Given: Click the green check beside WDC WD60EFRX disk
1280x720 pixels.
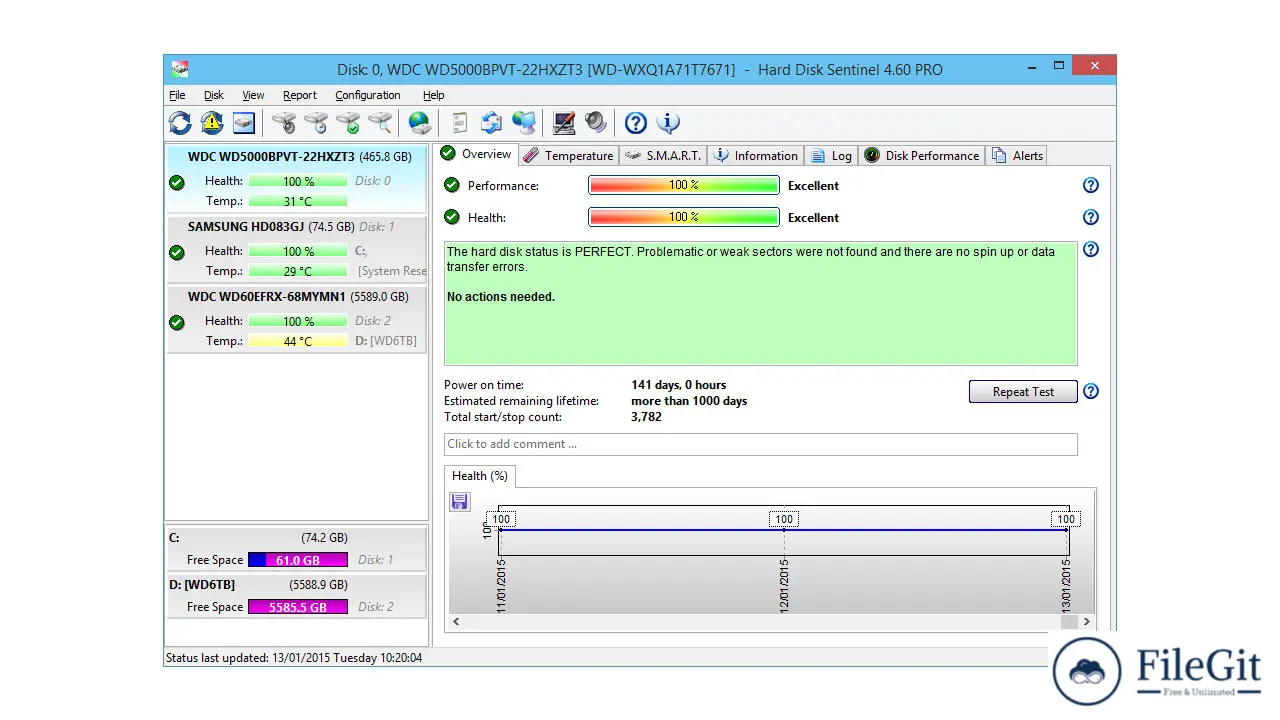Looking at the screenshot, I should click(177, 323).
